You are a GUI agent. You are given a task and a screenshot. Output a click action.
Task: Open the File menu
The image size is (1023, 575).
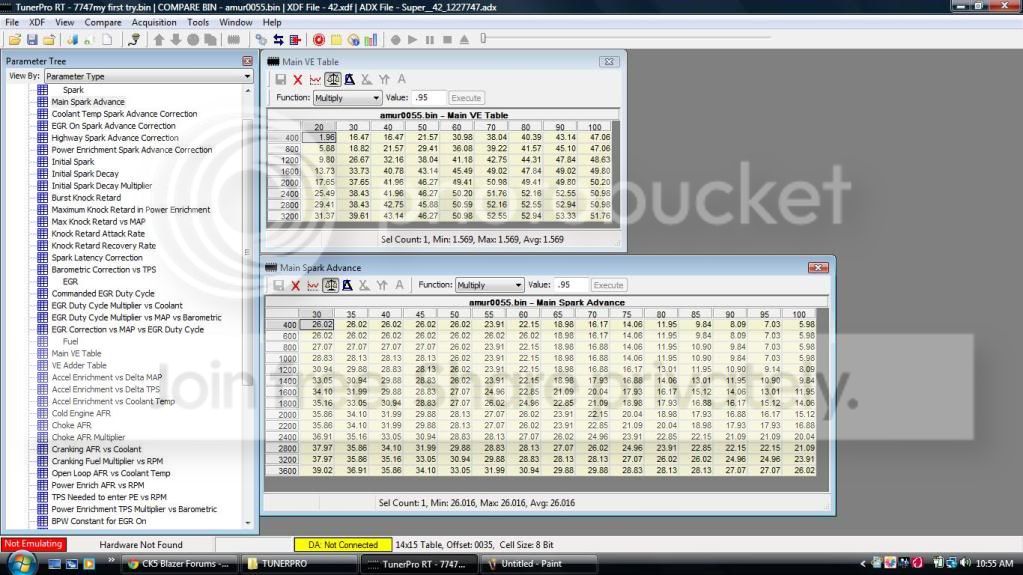pyautogui.click(x=12, y=22)
